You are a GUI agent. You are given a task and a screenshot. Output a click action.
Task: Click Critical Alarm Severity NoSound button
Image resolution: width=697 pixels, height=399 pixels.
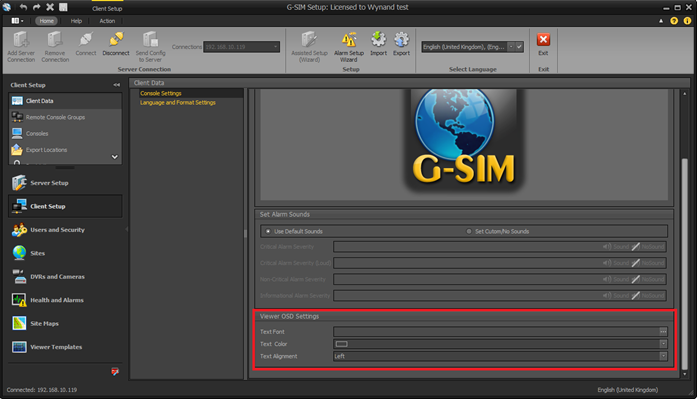tap(649, 247)
